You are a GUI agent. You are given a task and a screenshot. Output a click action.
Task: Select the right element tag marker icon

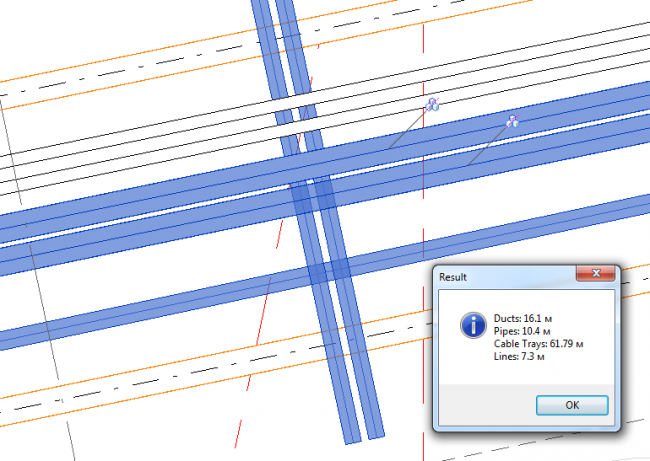[512, 121]
